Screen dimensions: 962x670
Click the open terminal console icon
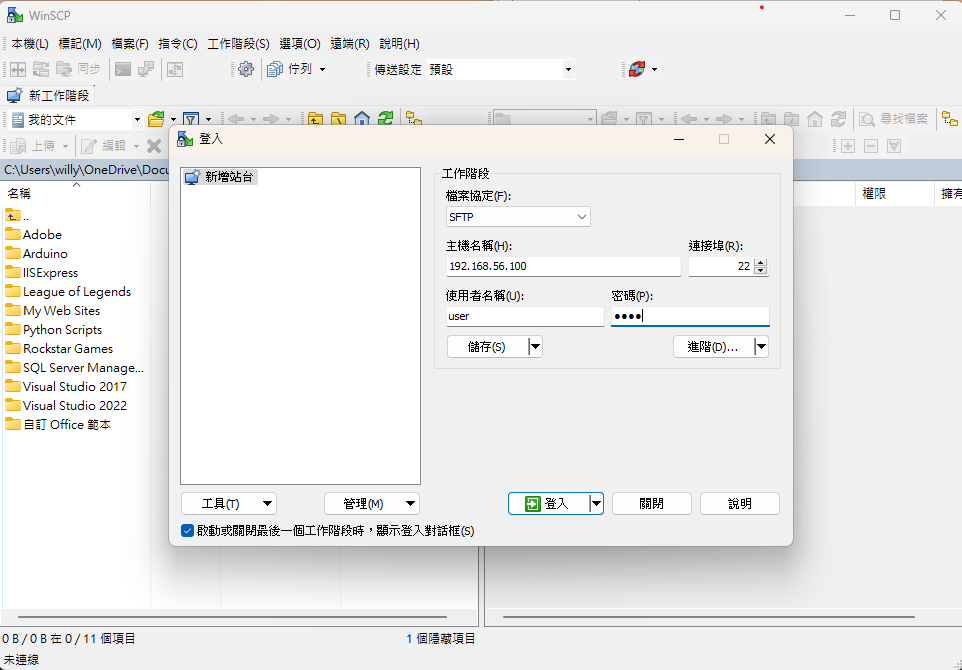tap(123, 69)
